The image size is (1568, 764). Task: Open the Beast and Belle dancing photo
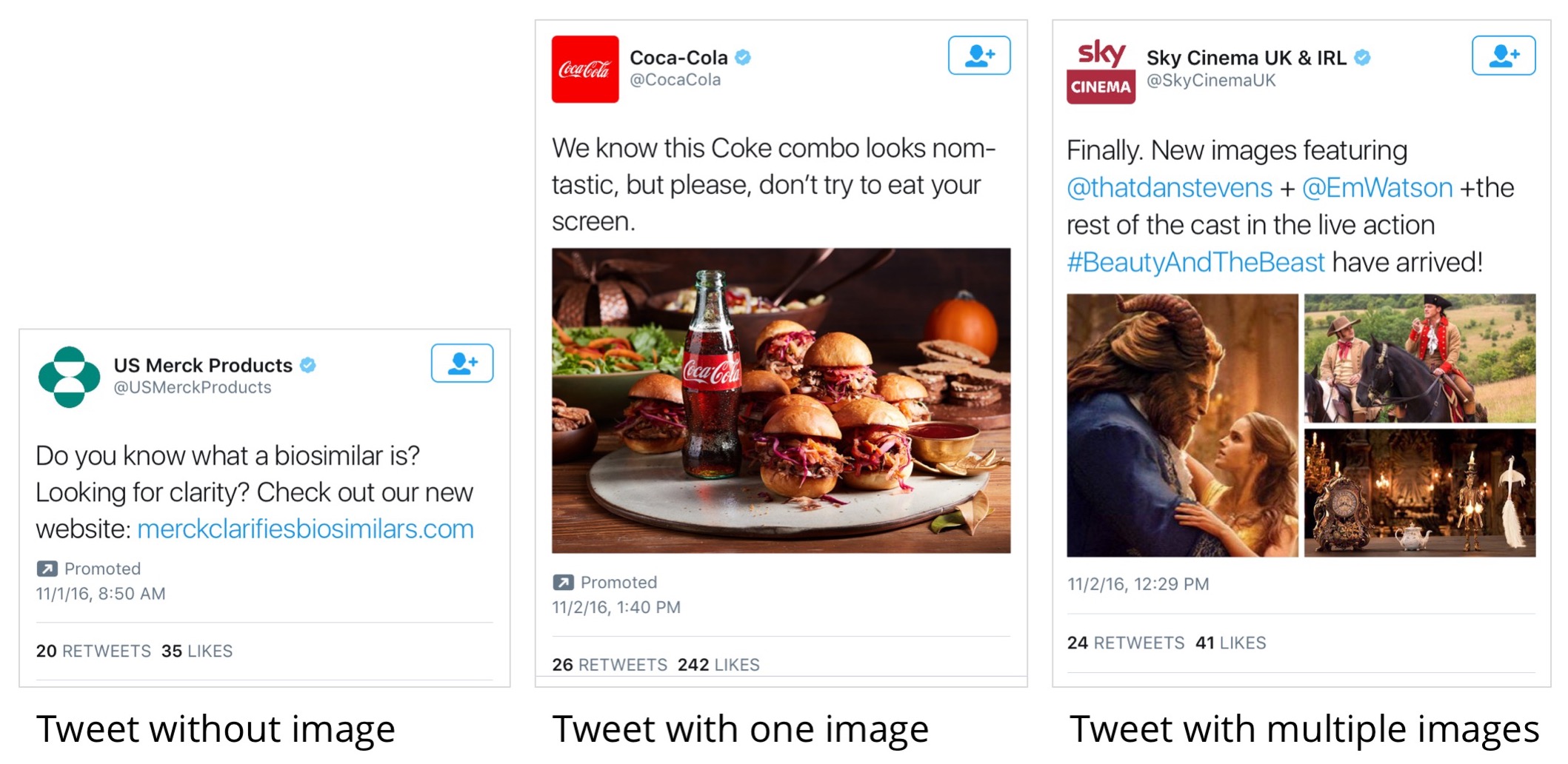1181,425
